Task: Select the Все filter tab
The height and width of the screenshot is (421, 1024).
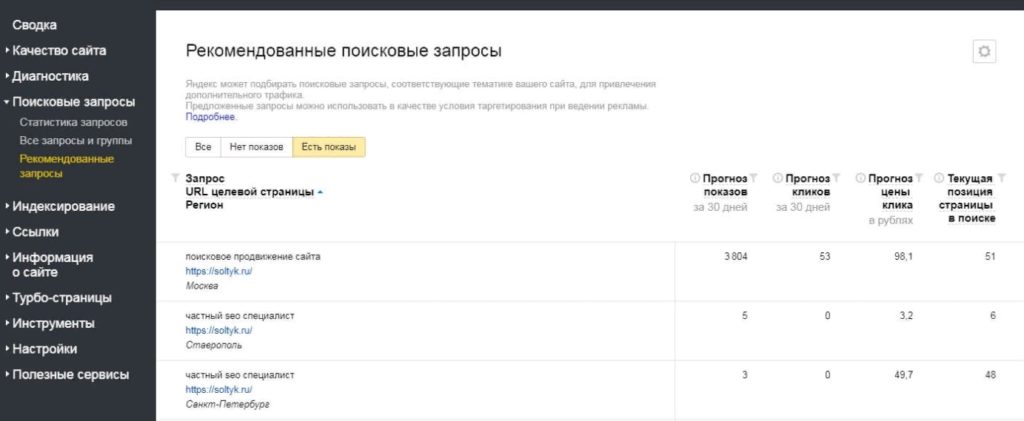Action: click(x=203, y=148)
